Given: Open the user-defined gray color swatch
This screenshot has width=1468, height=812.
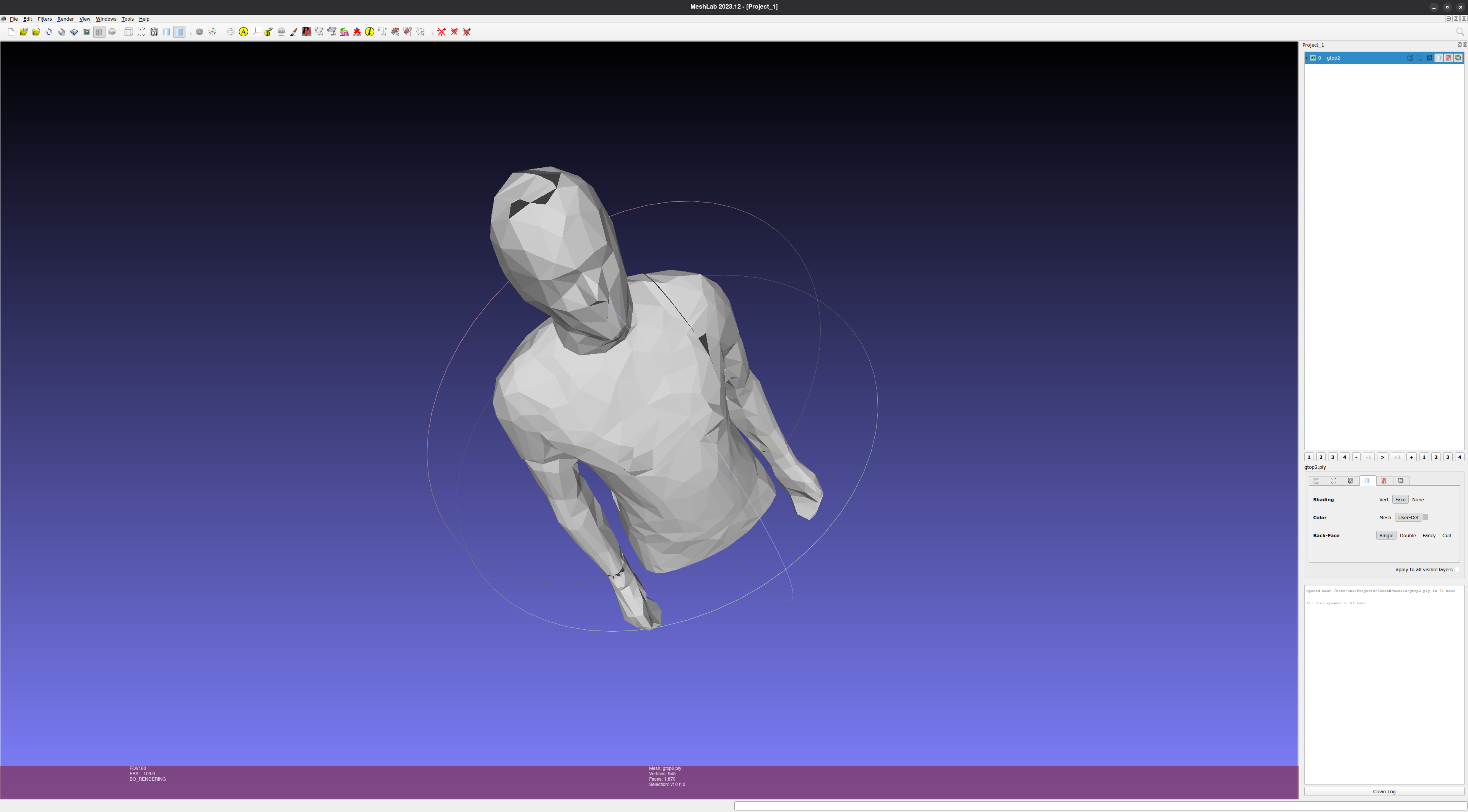Looking at the screenshot, I should point(1425,518).
